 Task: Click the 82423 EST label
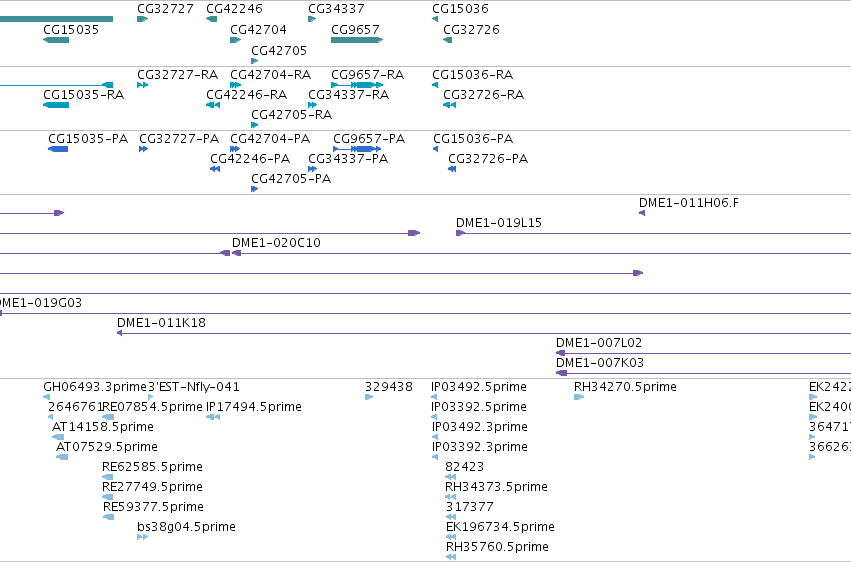465,467
